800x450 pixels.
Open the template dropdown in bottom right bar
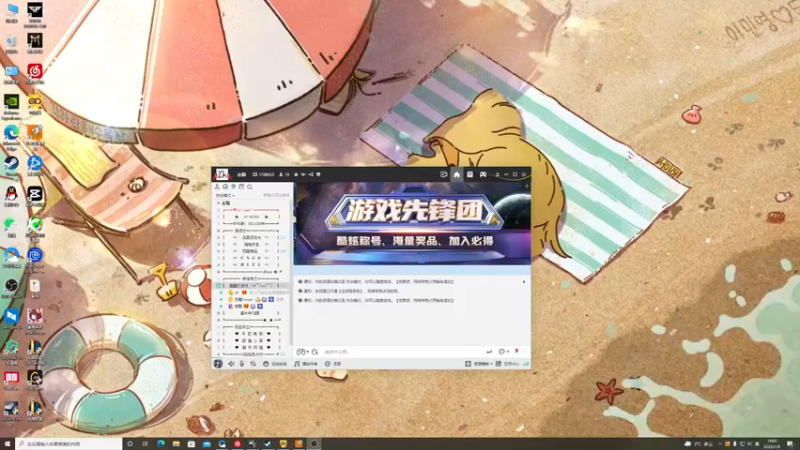tap(479, 364)
